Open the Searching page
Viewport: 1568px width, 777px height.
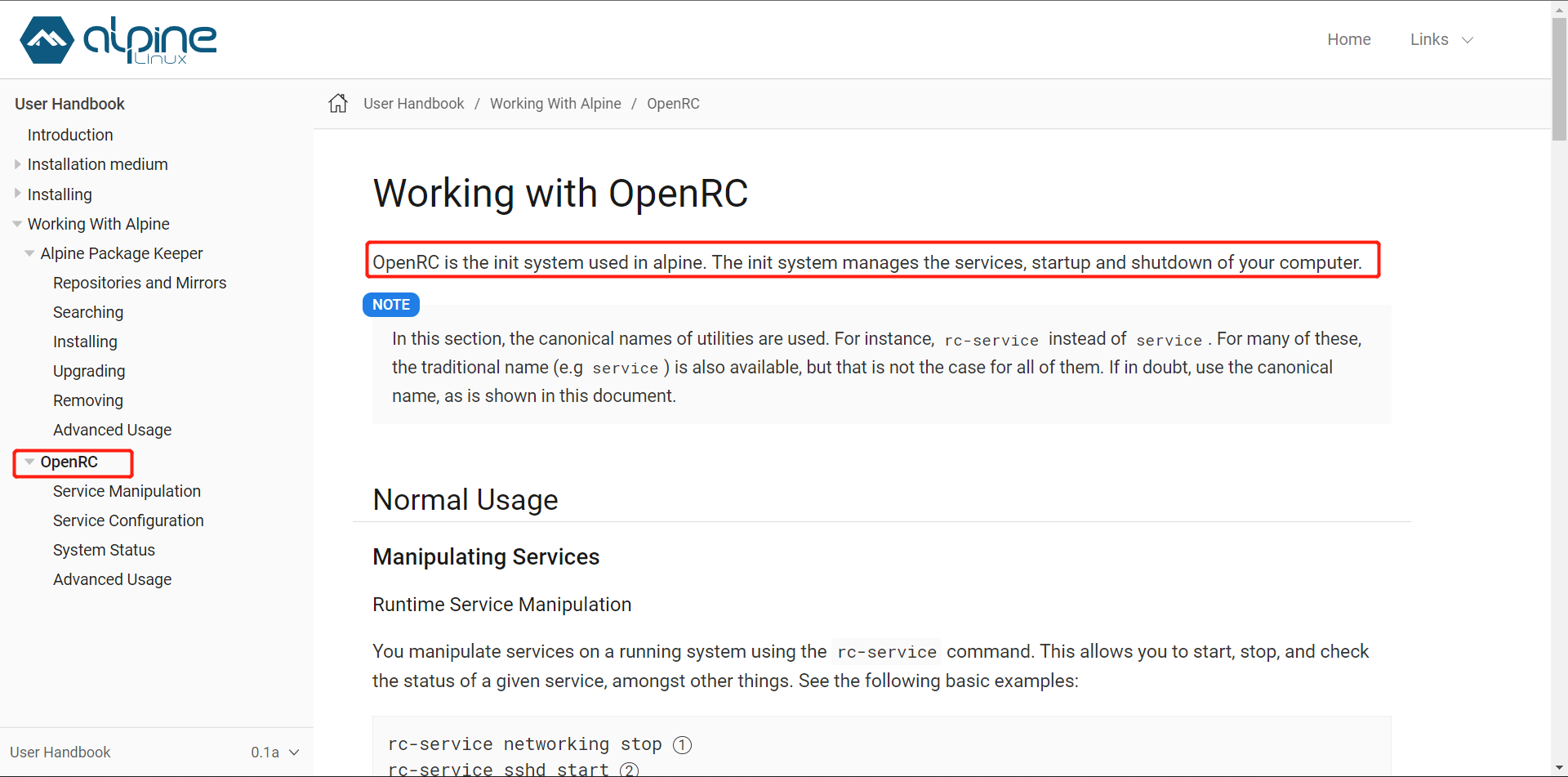88,312
